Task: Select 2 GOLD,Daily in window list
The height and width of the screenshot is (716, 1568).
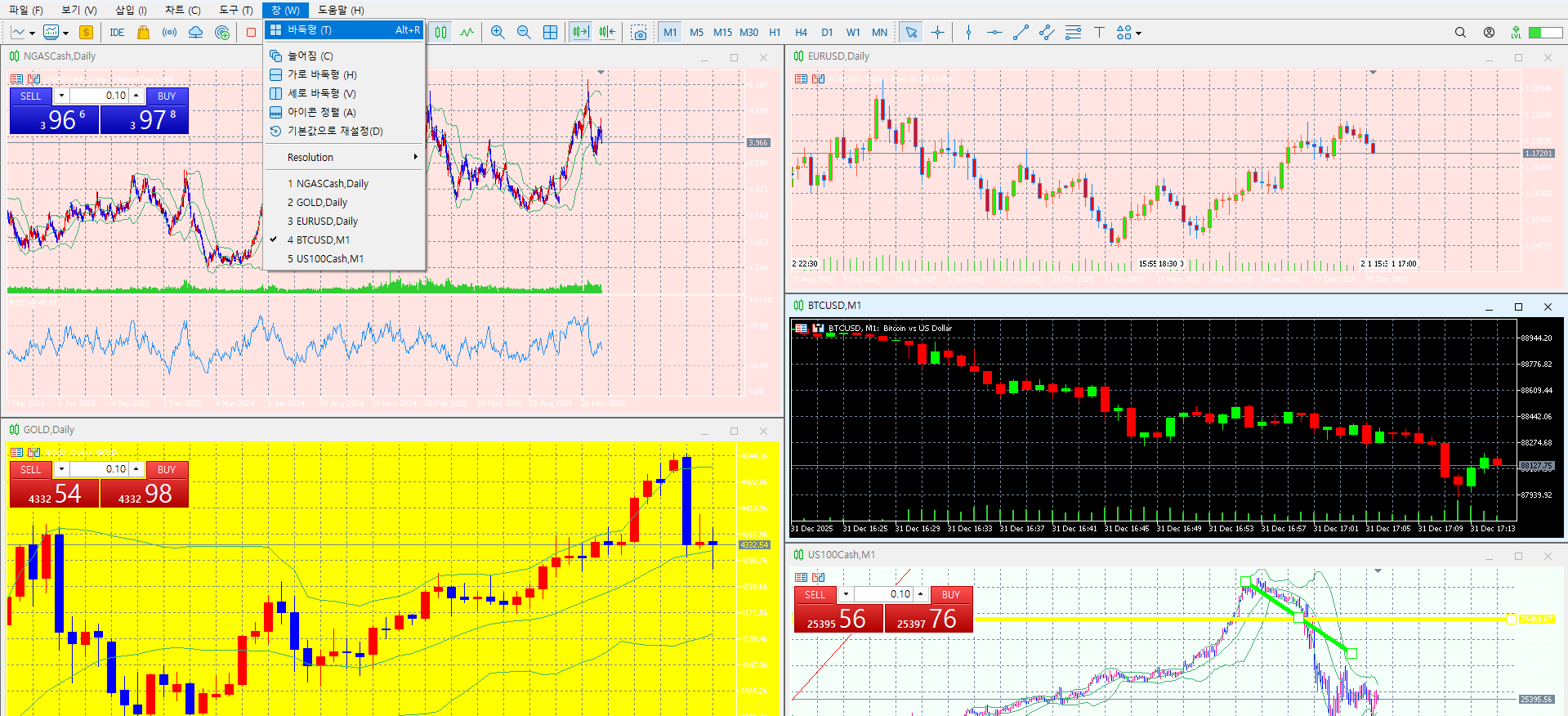Action: [322, 203]
